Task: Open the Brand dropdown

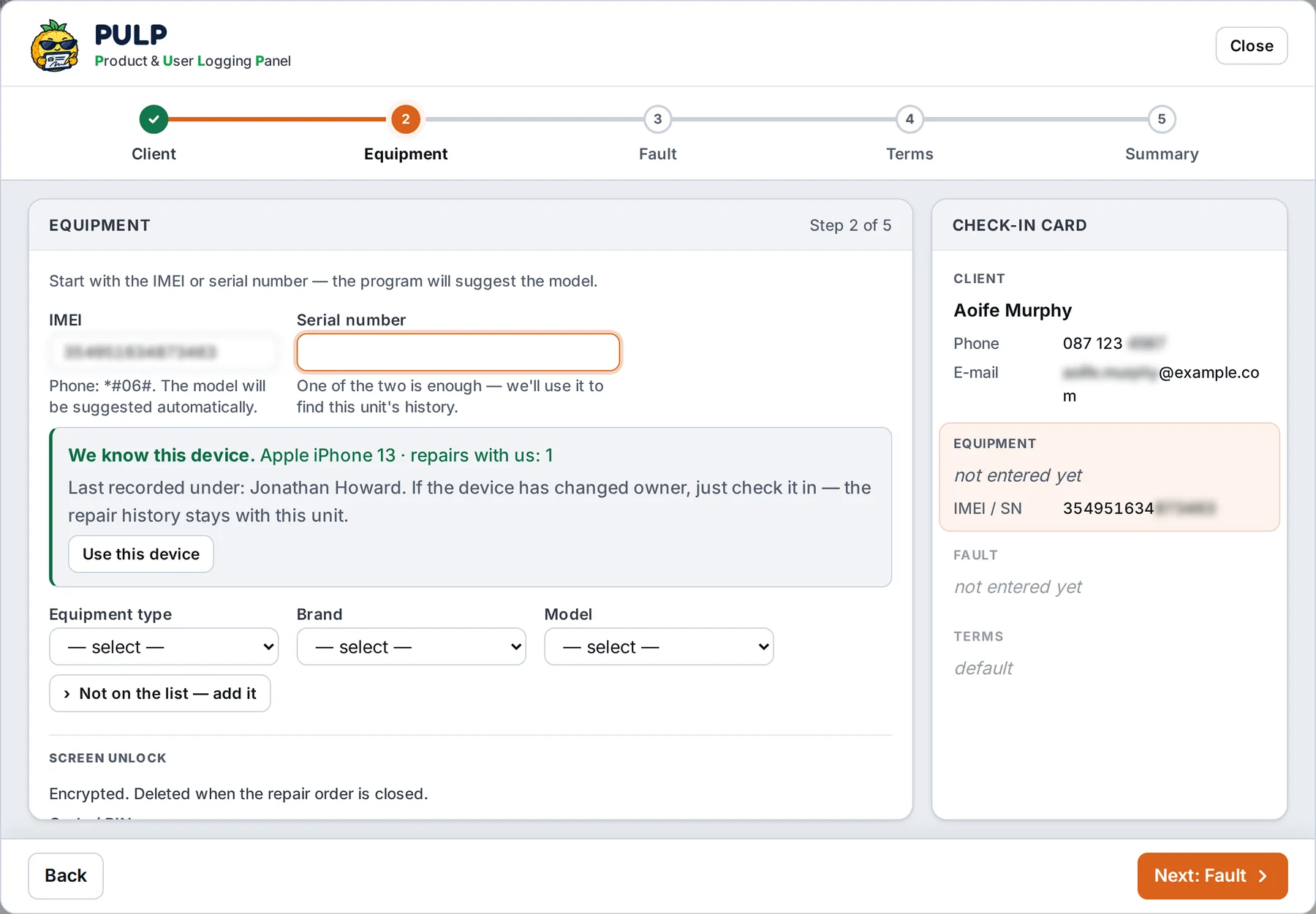Action: coord(411,646)
